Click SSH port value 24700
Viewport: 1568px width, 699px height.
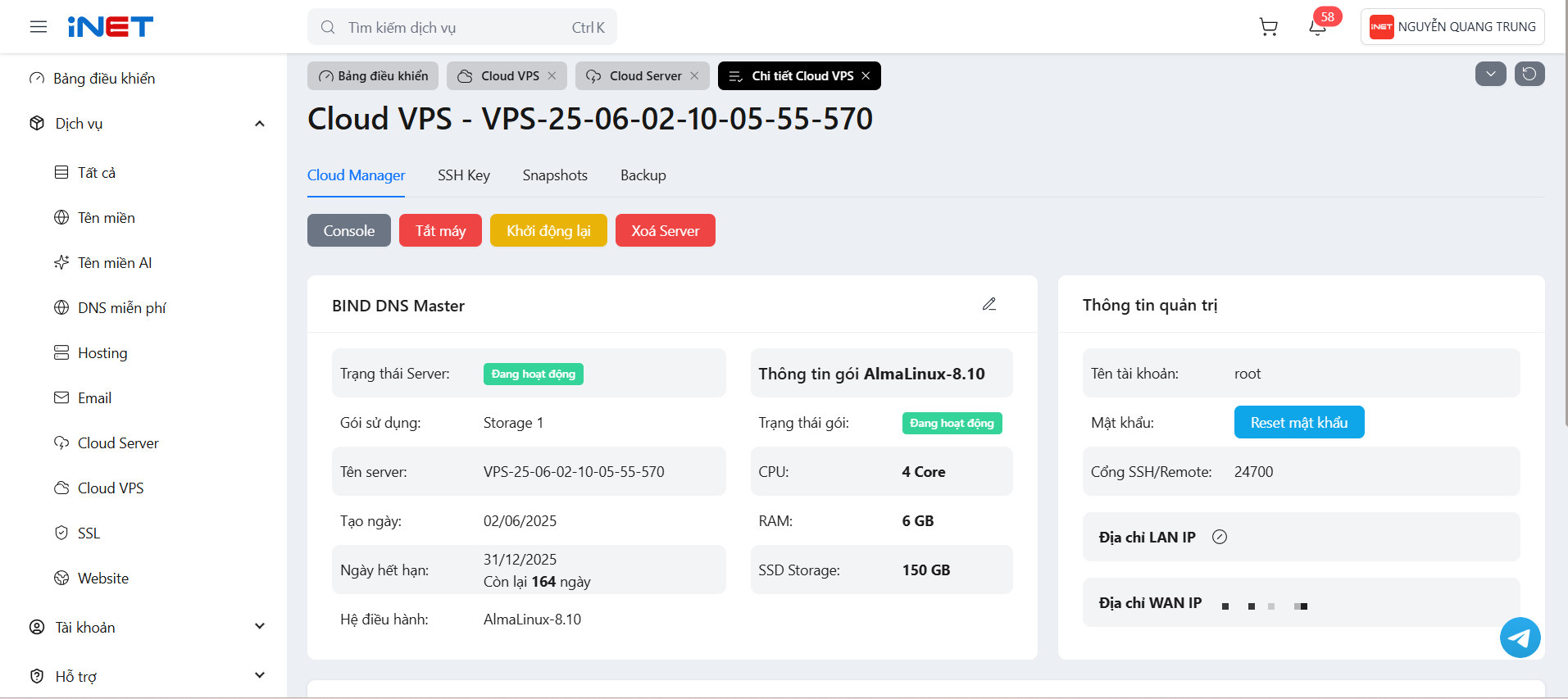click(x=1254, y=472)
